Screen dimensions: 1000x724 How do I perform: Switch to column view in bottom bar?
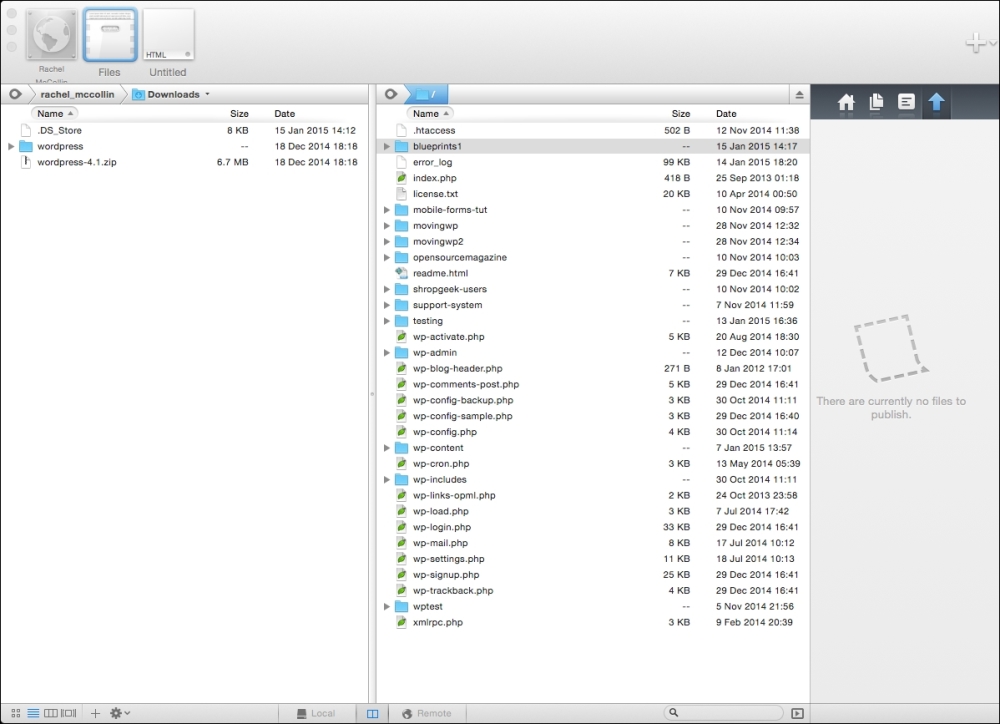point(50,713)
